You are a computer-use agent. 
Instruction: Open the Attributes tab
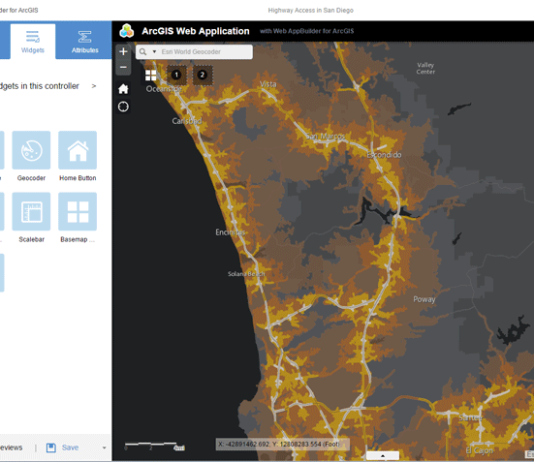tap(84, 41)
